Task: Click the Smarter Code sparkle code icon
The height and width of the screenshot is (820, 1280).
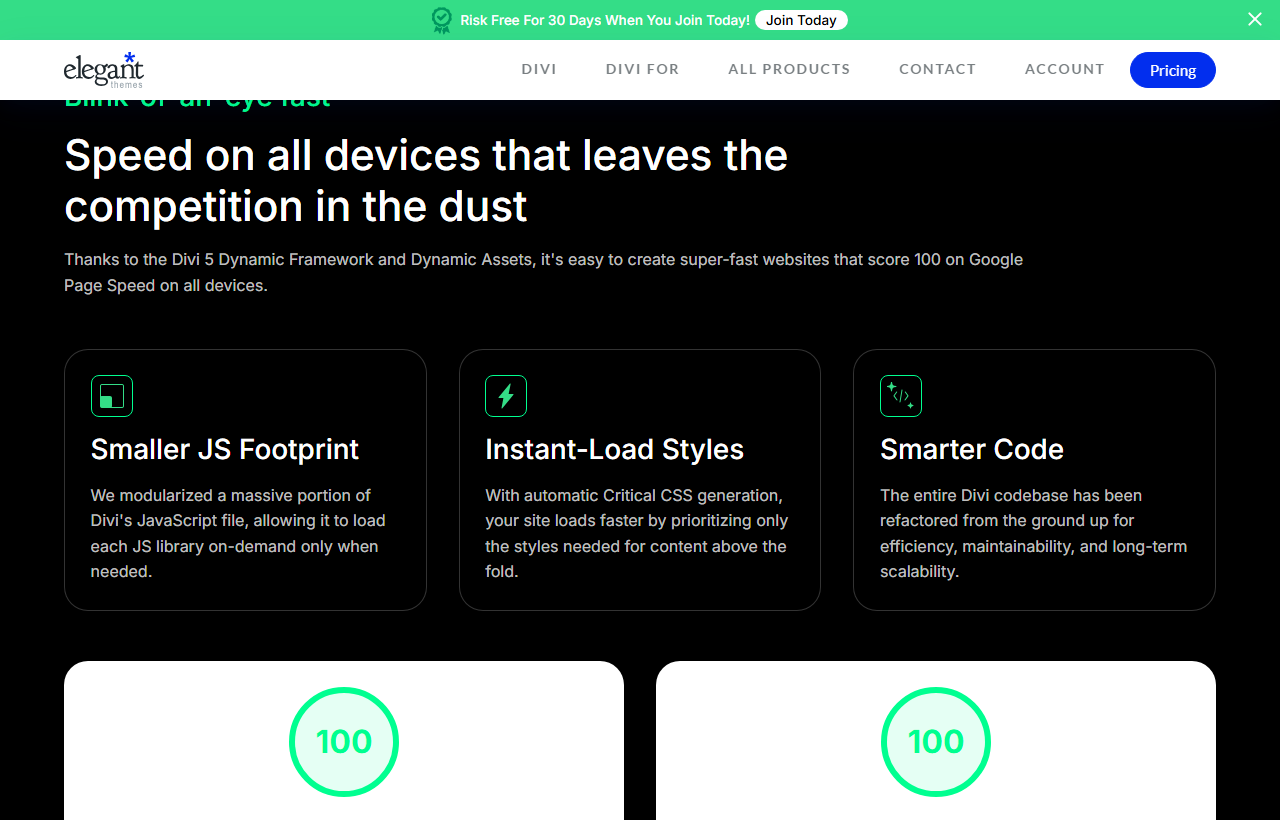Action: 901,396
